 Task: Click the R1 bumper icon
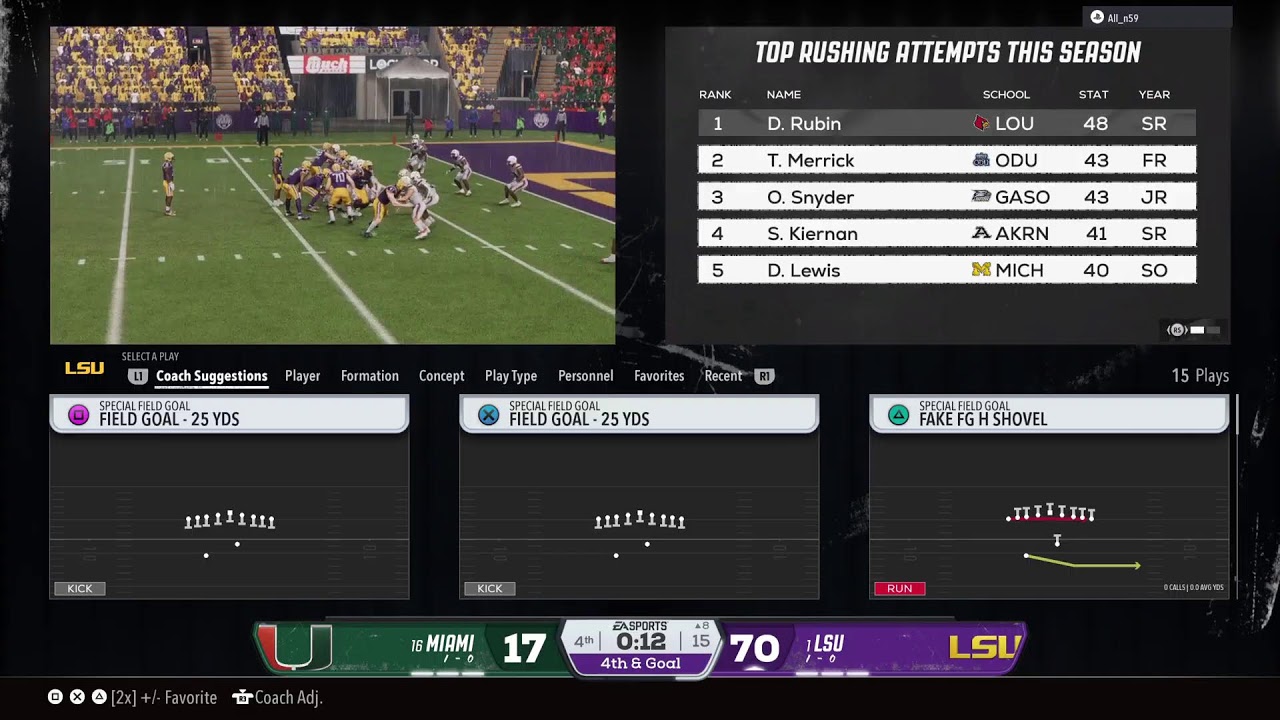765,376
